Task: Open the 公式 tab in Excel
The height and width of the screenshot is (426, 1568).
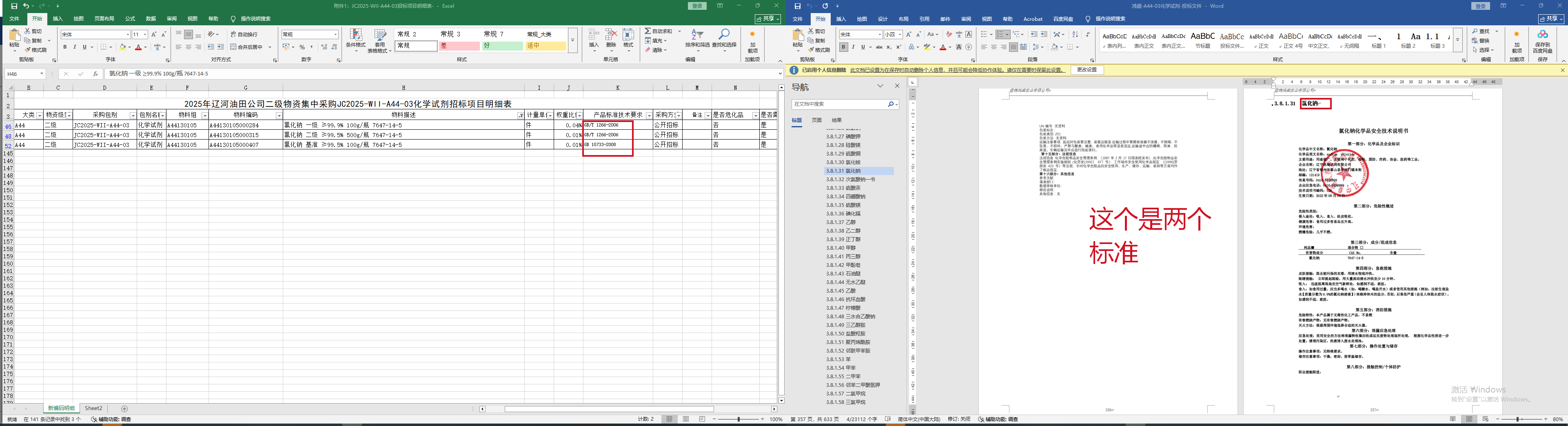Action: click(x=130, y=19)
